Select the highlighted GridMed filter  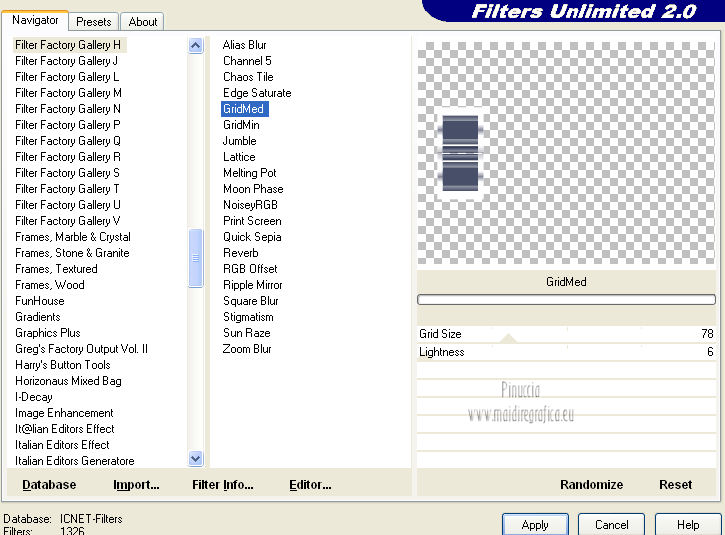(244, 109)
